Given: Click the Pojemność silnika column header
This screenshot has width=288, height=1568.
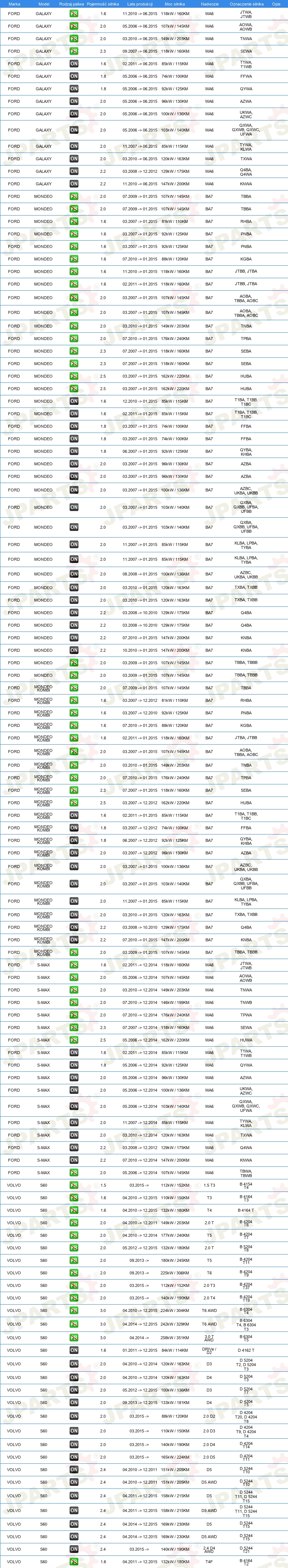Looking at the screenshot, I should click(103, 4).
